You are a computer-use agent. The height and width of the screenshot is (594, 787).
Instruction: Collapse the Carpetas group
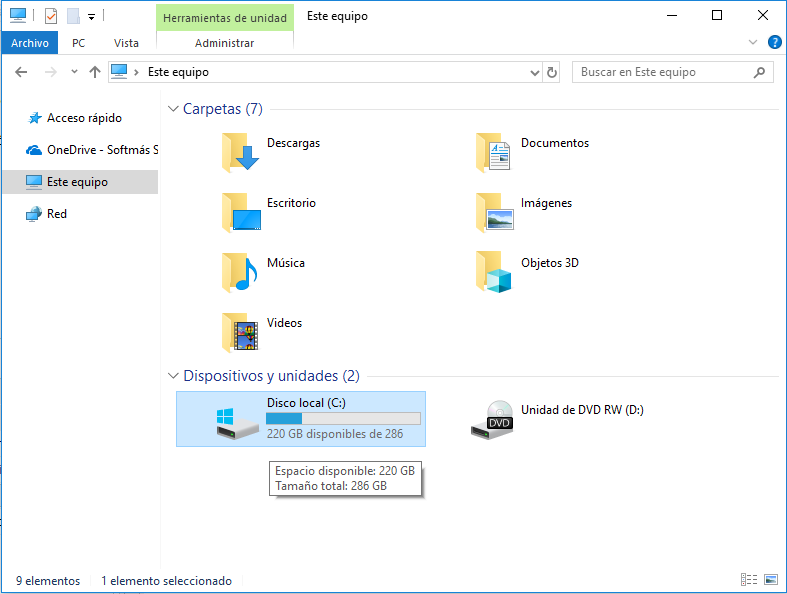coord(174,109)
